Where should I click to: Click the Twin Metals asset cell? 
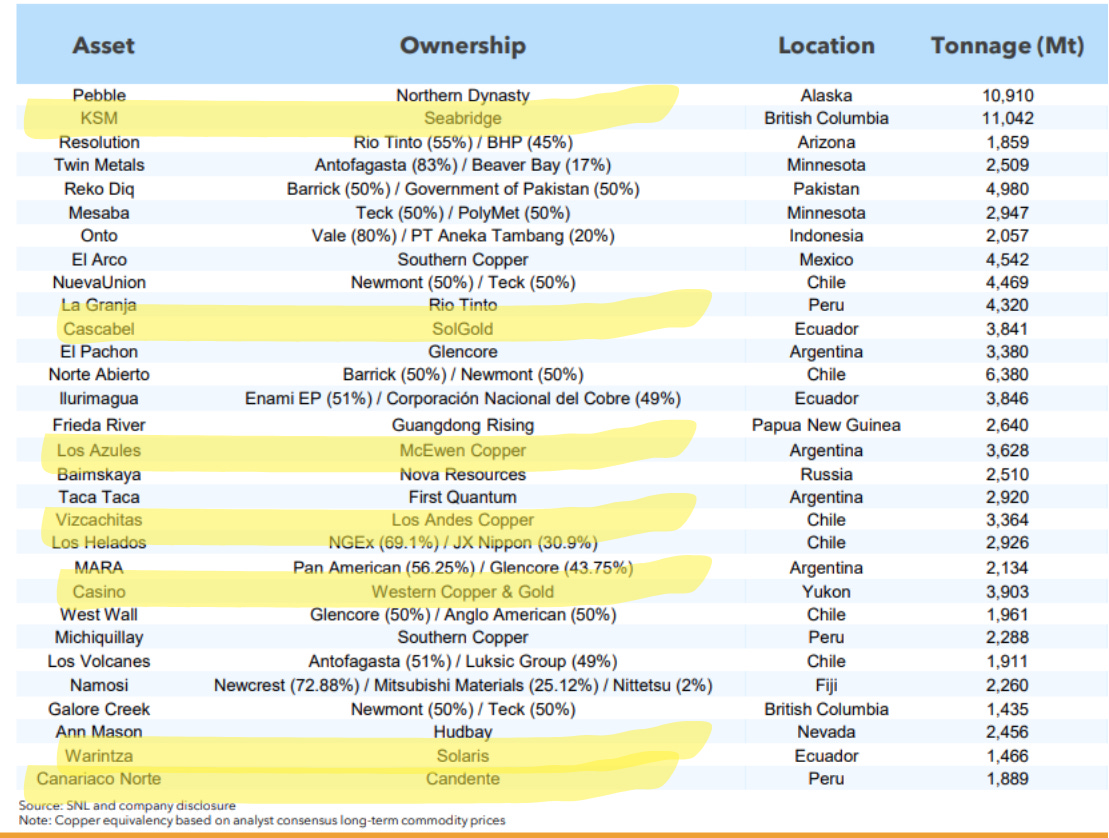[x=99, y=165]
